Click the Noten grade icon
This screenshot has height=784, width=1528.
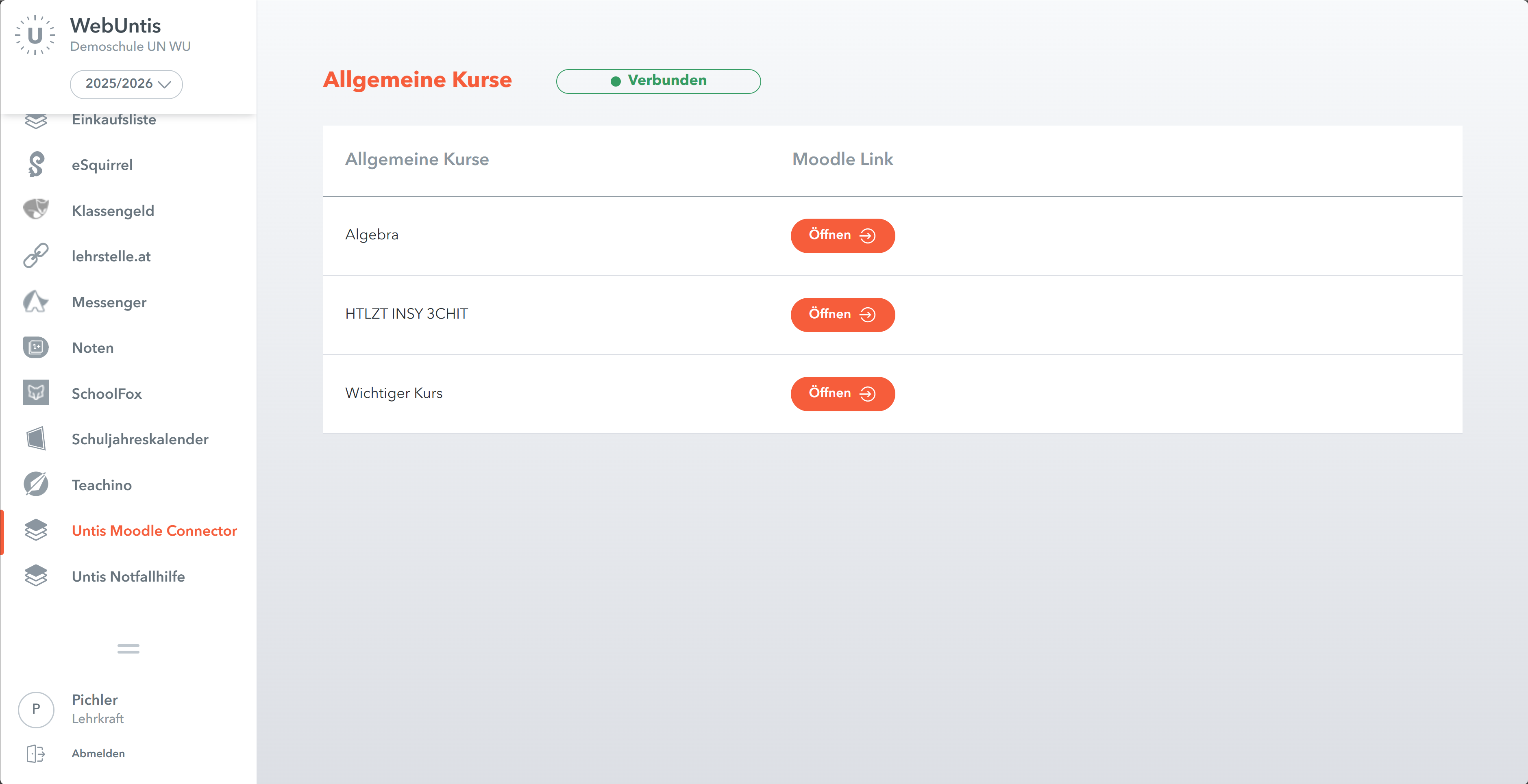pyautogui.click(x=36, y=347)
